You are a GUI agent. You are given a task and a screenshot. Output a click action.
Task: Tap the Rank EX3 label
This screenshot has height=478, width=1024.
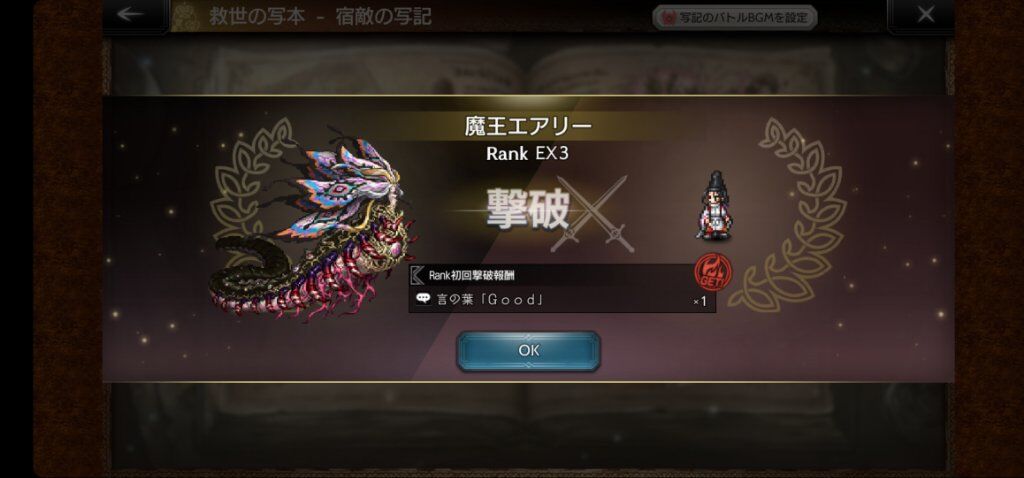click(x=527, y=154)
